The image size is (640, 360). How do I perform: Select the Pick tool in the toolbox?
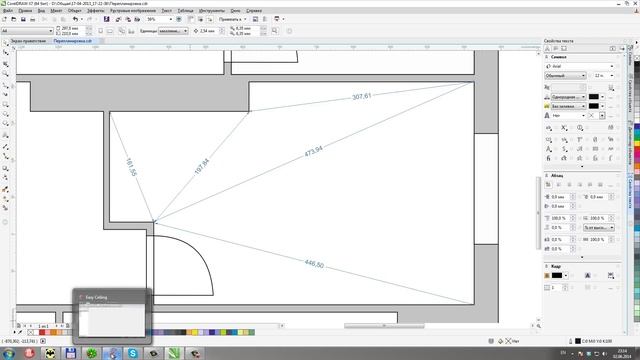point(5,43)
